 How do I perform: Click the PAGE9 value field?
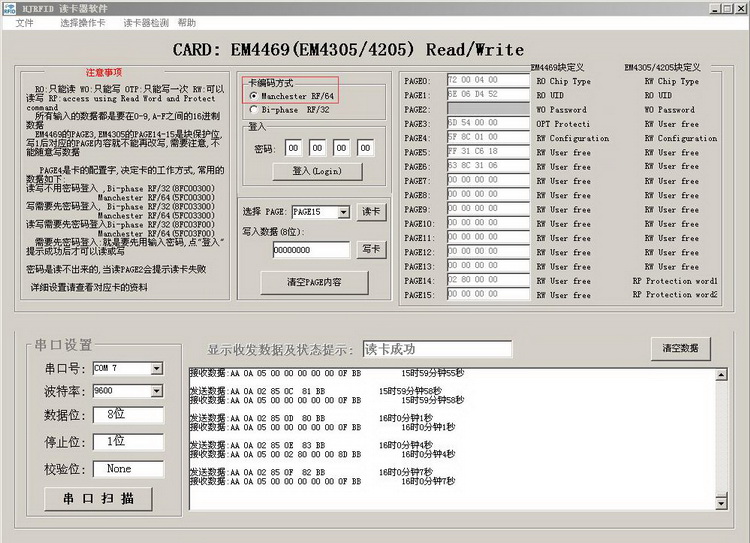[x=488, y=209]
